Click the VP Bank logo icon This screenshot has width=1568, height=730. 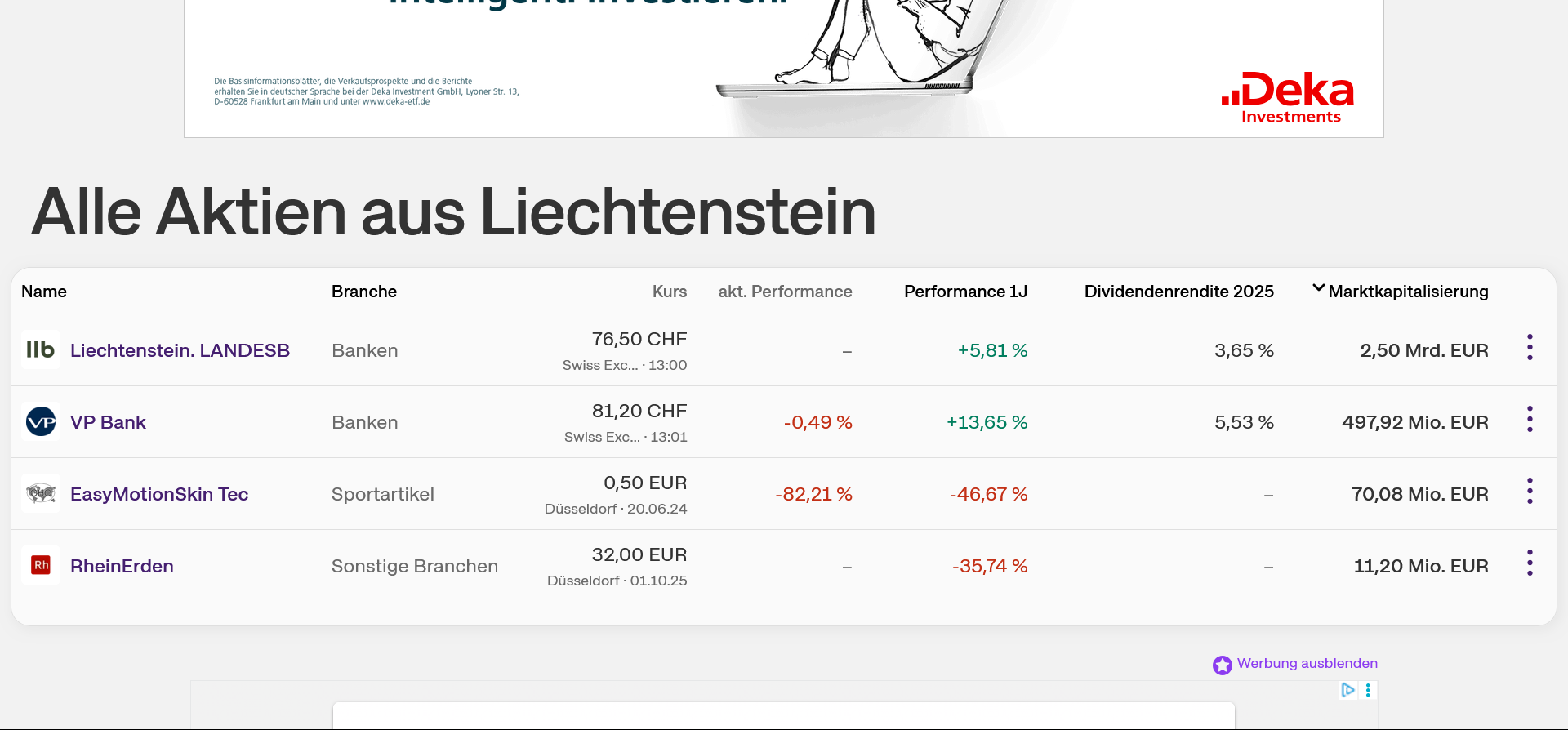point(40,422)
